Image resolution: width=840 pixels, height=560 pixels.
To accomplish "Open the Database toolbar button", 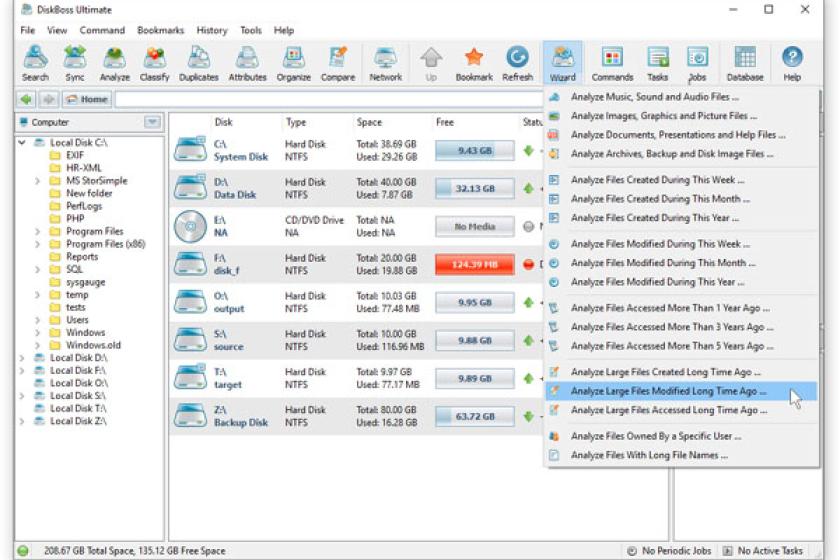I will [x=745, y=64].
